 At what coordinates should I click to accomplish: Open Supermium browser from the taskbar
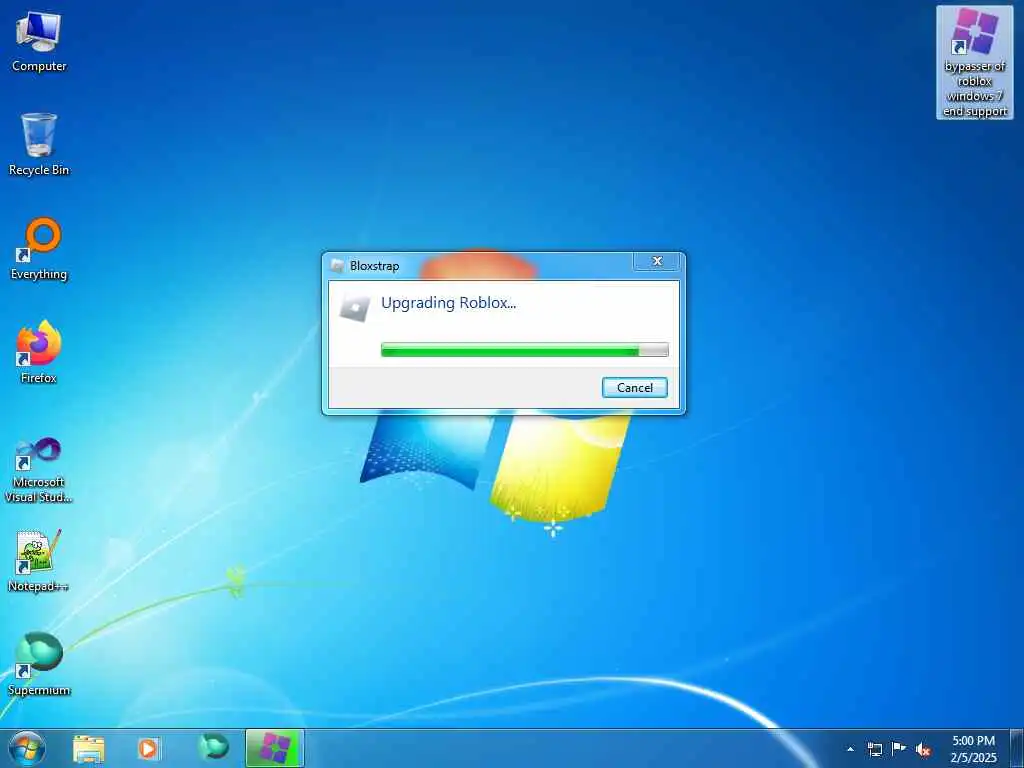pos(214,748)
